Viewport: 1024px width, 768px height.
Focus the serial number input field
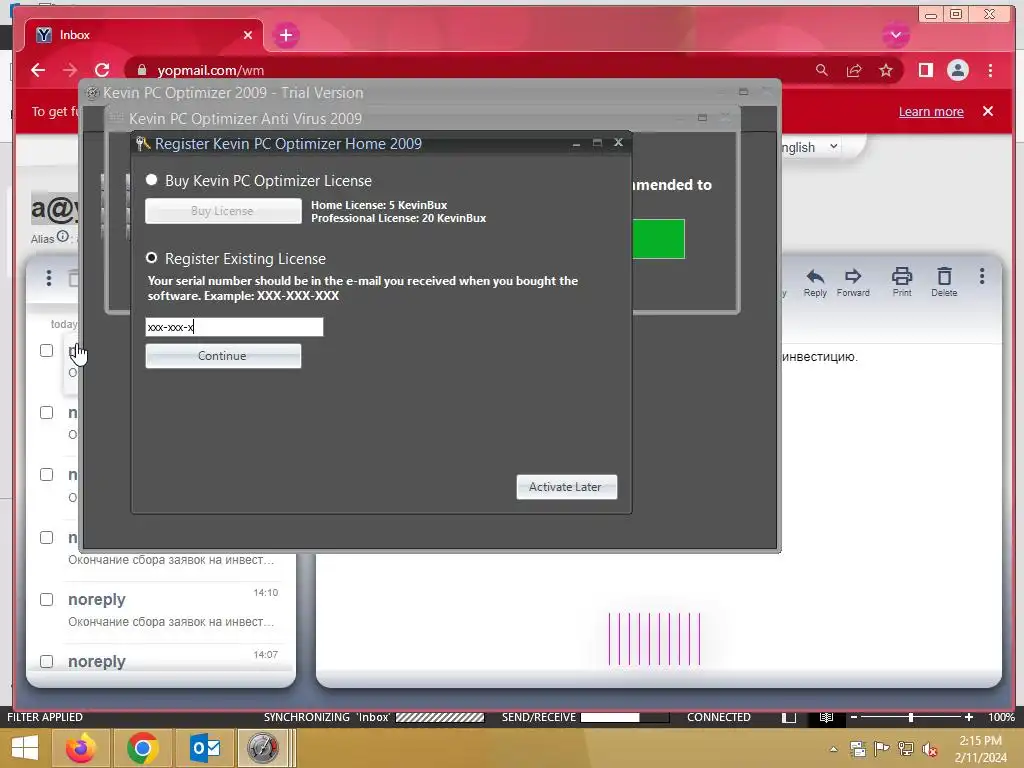point(234,327)
